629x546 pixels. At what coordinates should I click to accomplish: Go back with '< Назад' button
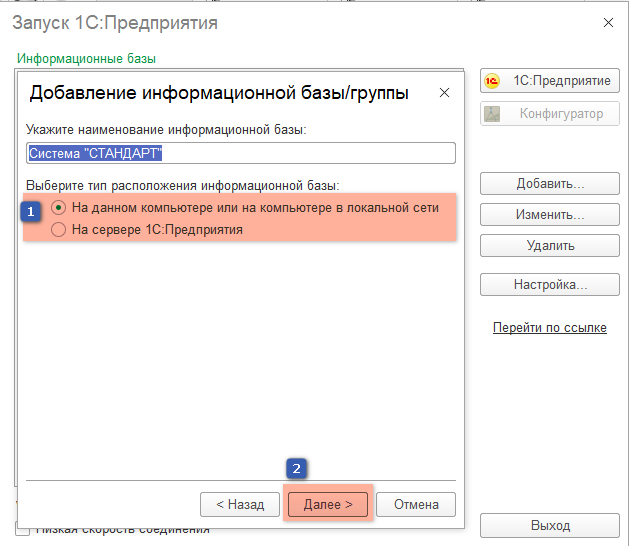240,504
